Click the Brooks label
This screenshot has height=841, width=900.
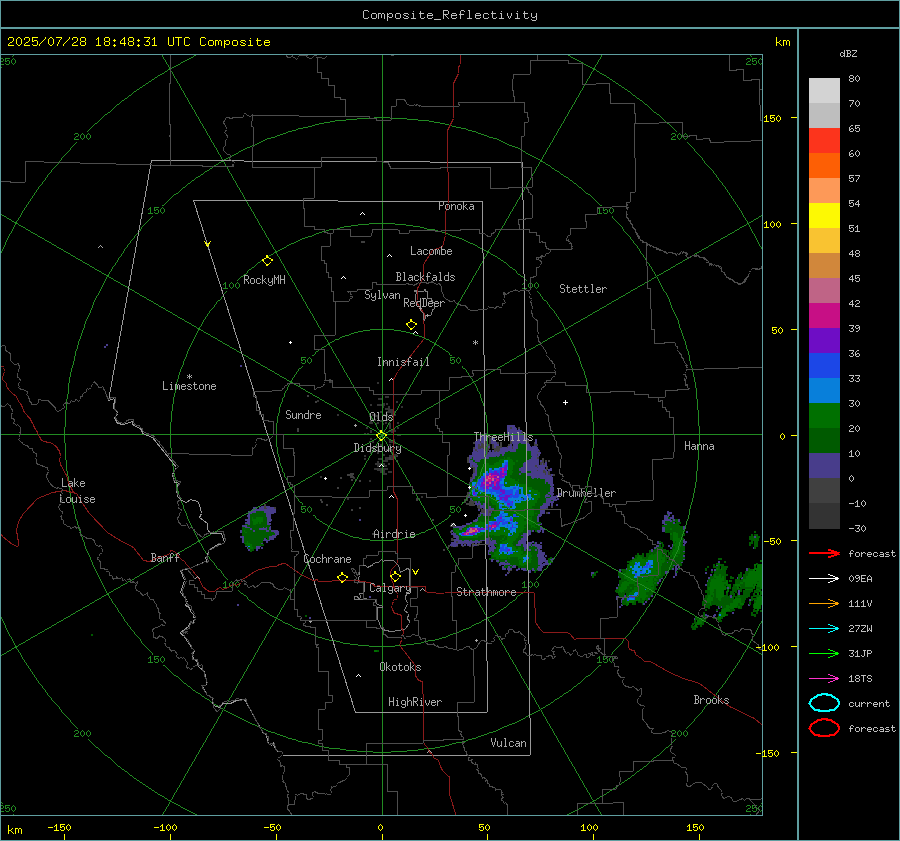coord(711,700)
